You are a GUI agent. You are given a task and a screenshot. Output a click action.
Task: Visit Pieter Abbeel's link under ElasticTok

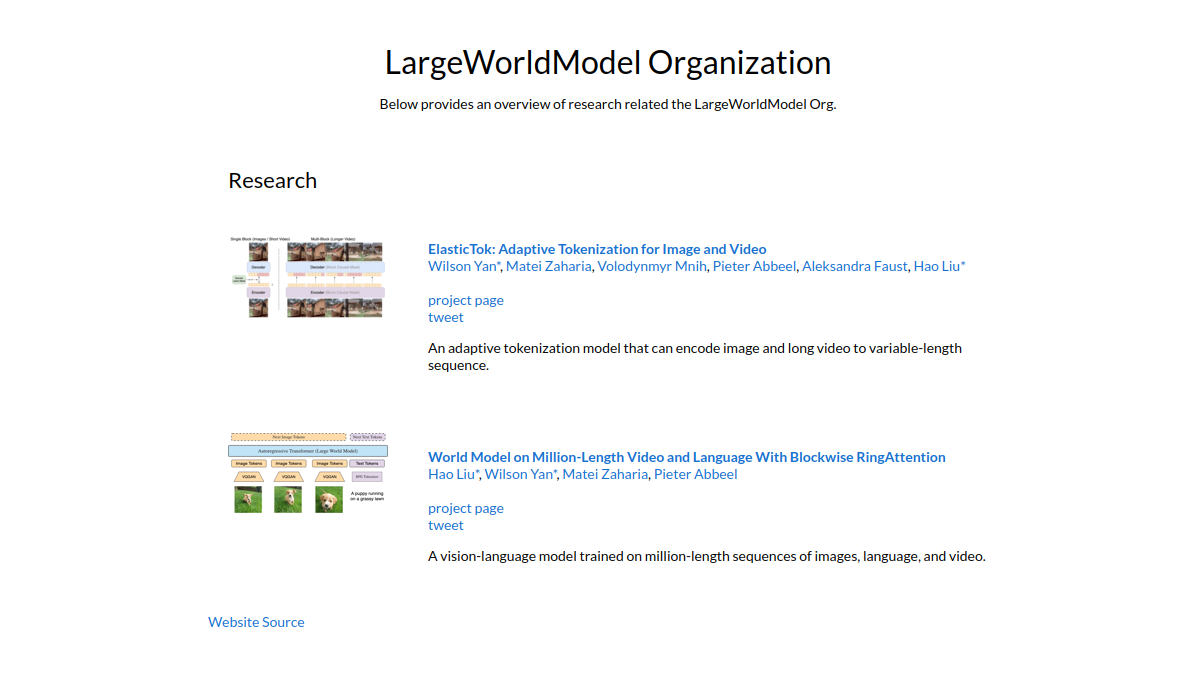click(755, 266)
